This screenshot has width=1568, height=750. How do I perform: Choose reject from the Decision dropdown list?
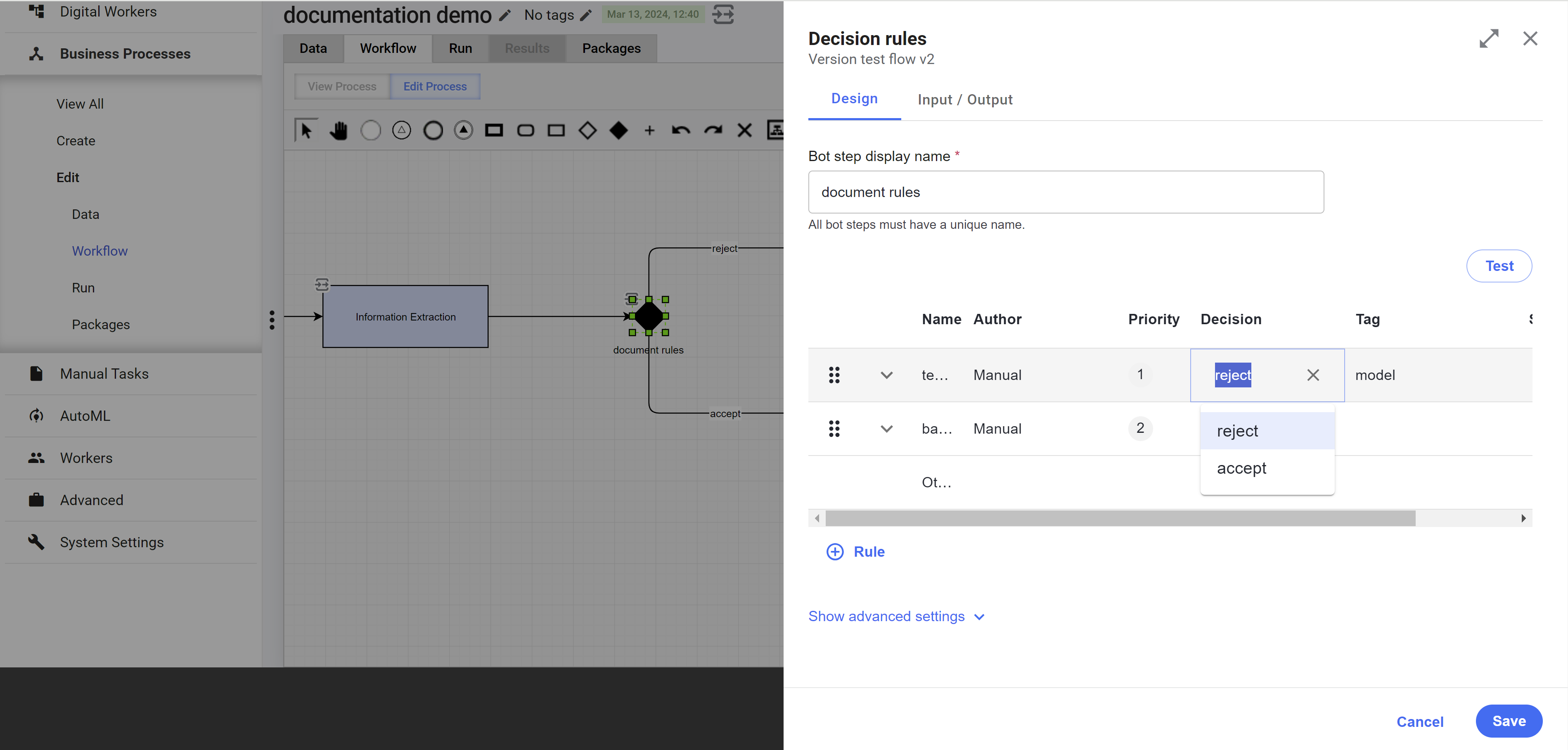pyautogui.click(x=1267, y=431)
